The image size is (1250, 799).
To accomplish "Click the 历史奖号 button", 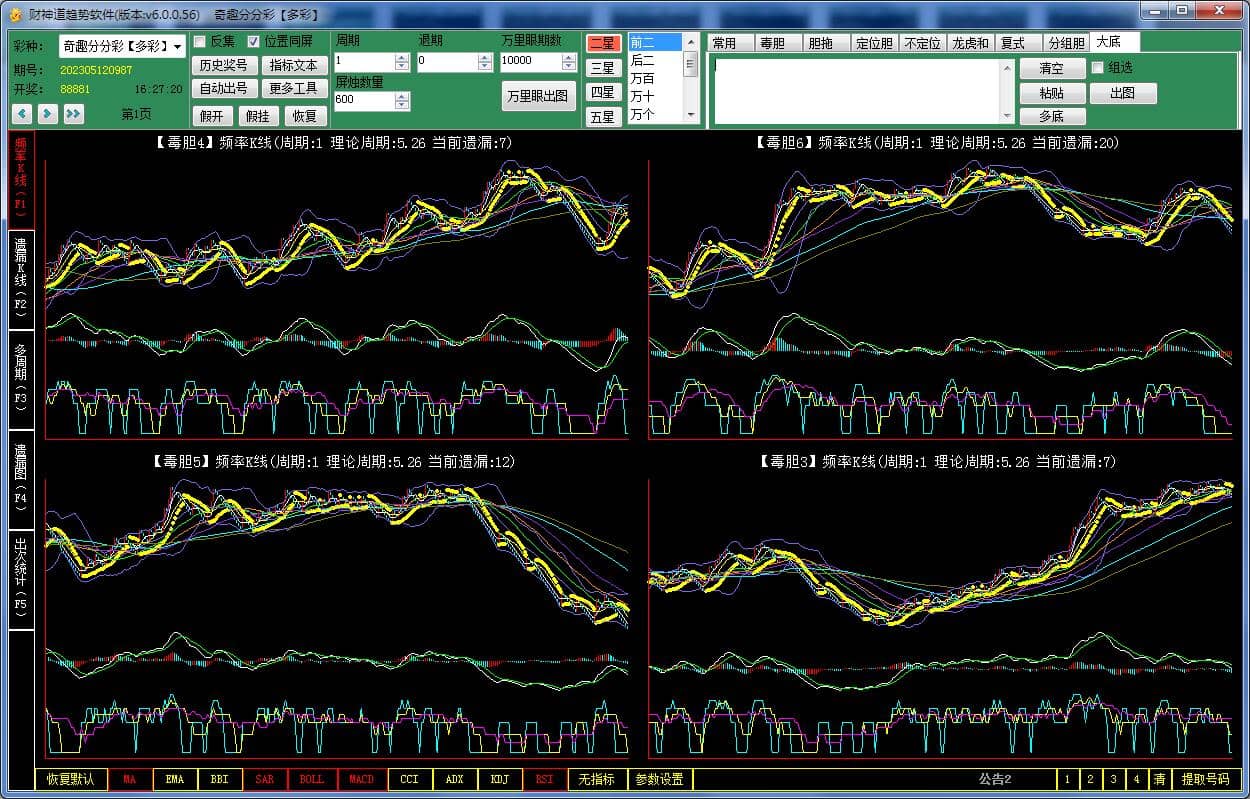I will [x=223, y=65].
